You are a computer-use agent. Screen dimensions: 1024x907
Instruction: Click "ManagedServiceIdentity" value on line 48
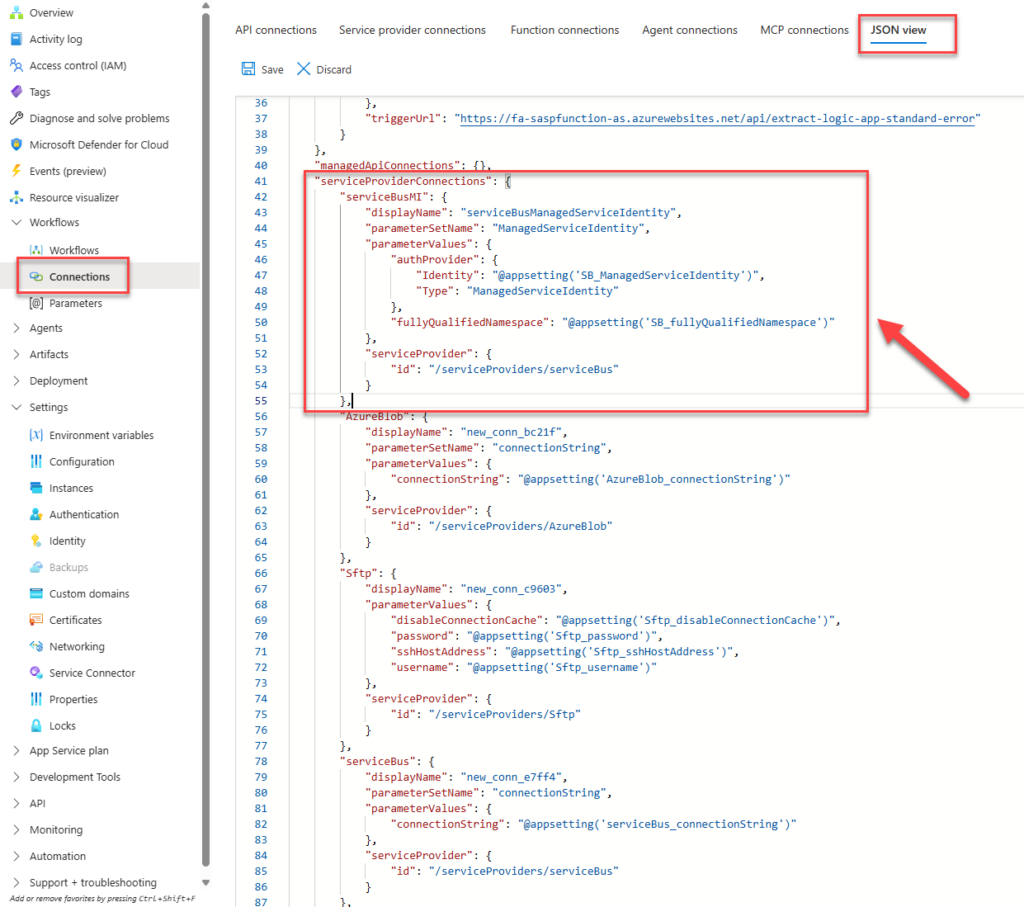543,291
